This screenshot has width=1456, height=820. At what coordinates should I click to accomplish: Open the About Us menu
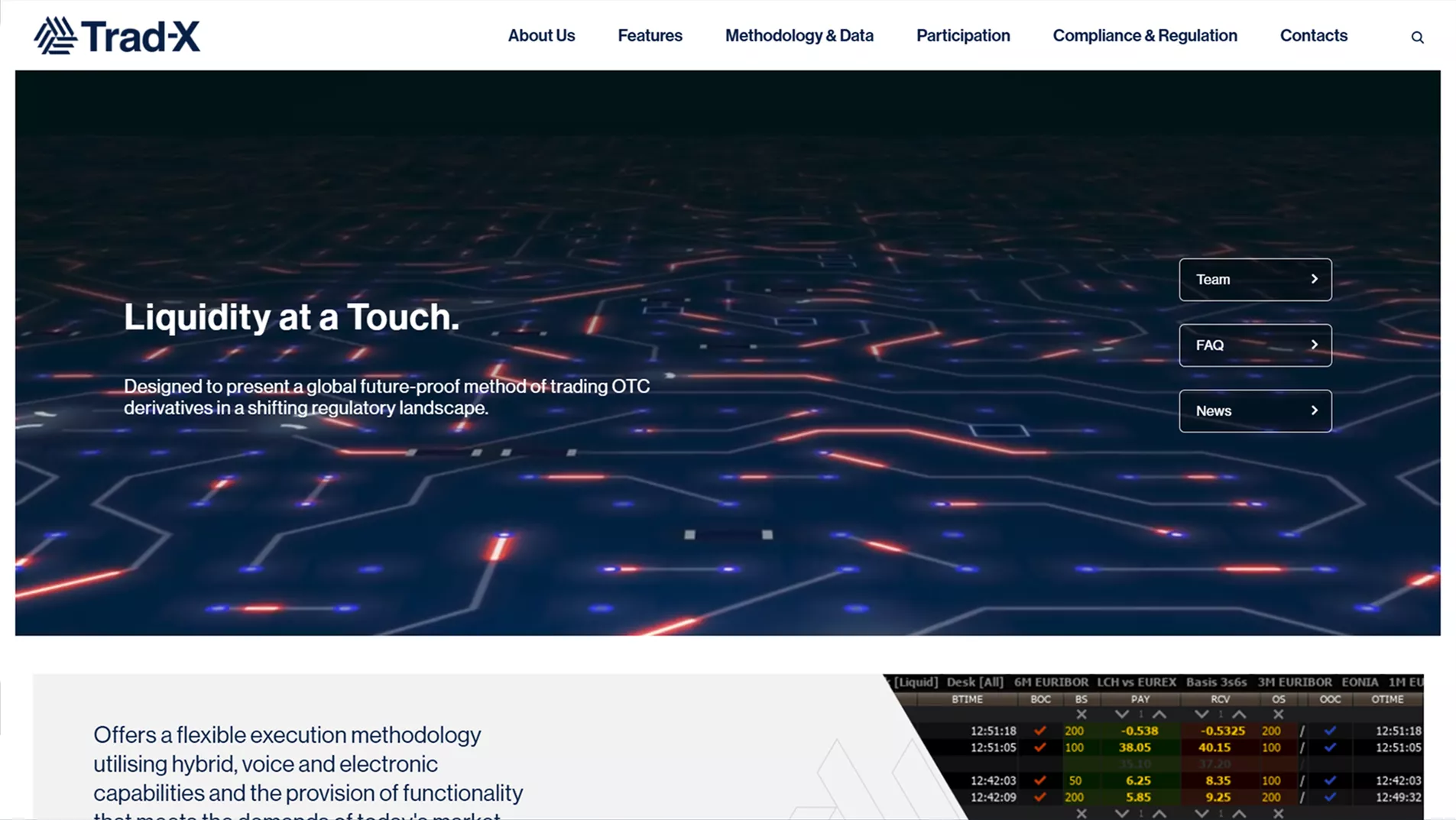pos(541,36)
